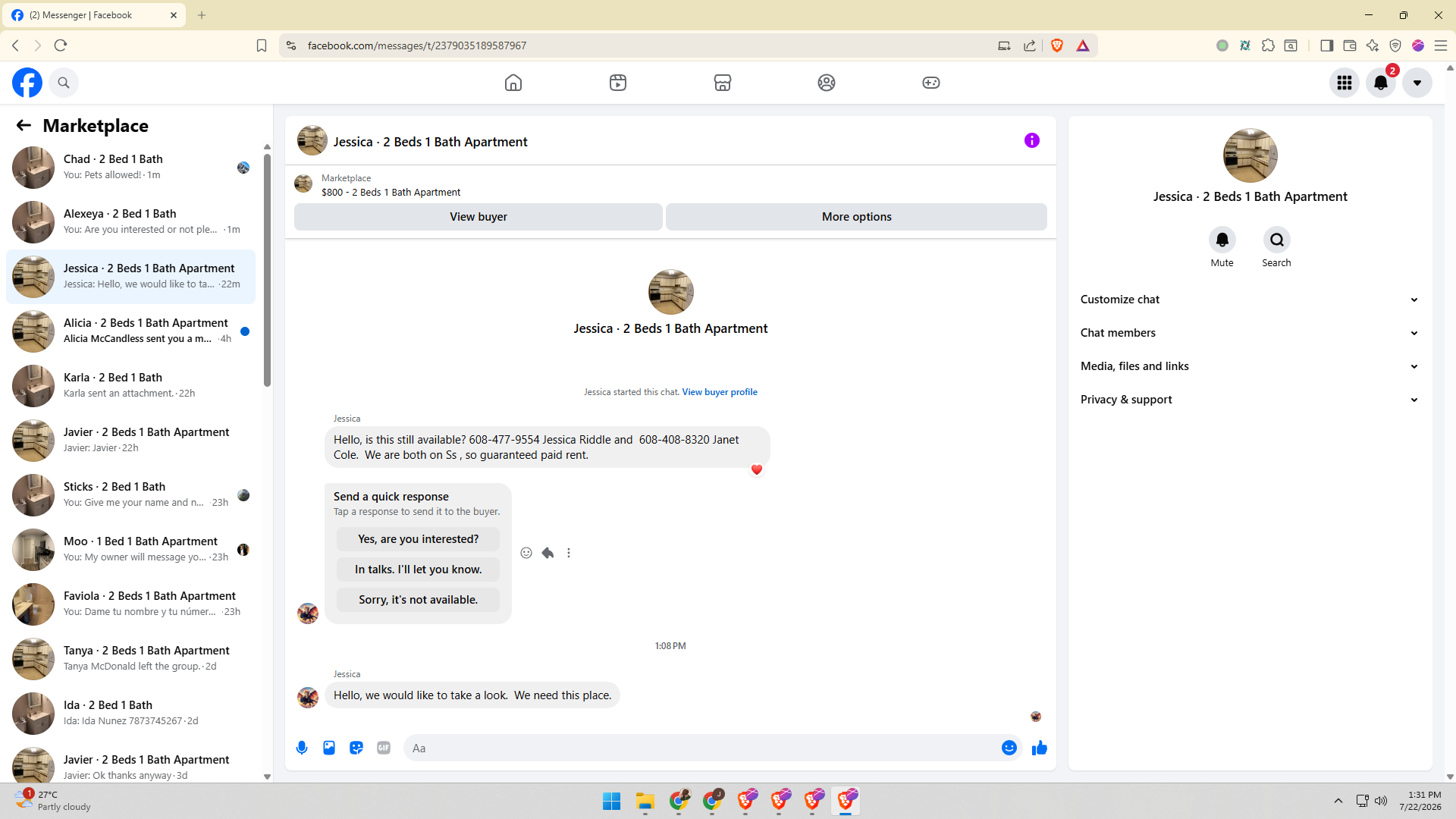Expand Customize chat section
Viewport: 1456px width, 819px height.
(x=1250, y=300)
